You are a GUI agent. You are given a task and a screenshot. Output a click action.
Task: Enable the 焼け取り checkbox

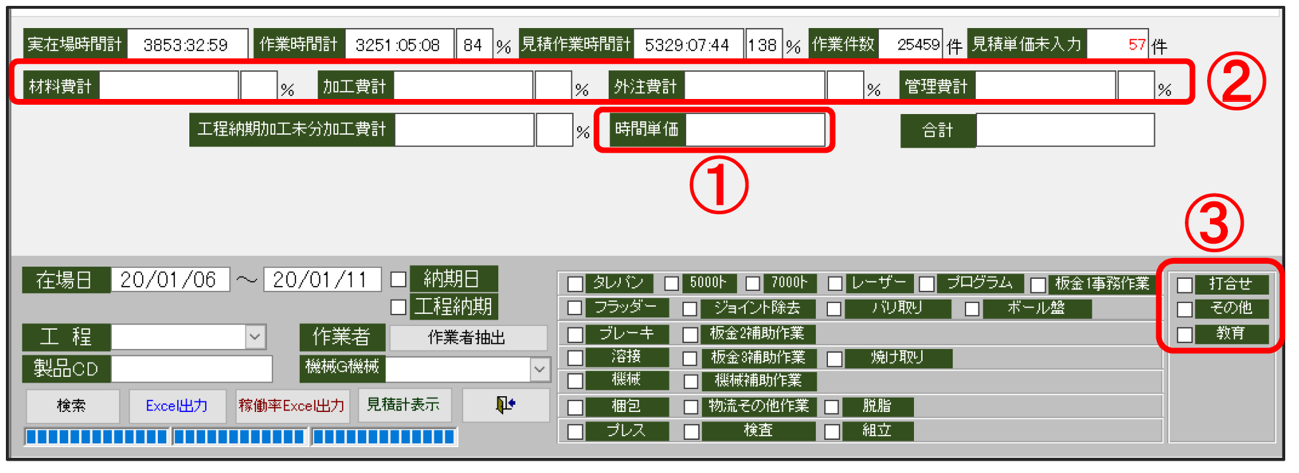[834, 358]
